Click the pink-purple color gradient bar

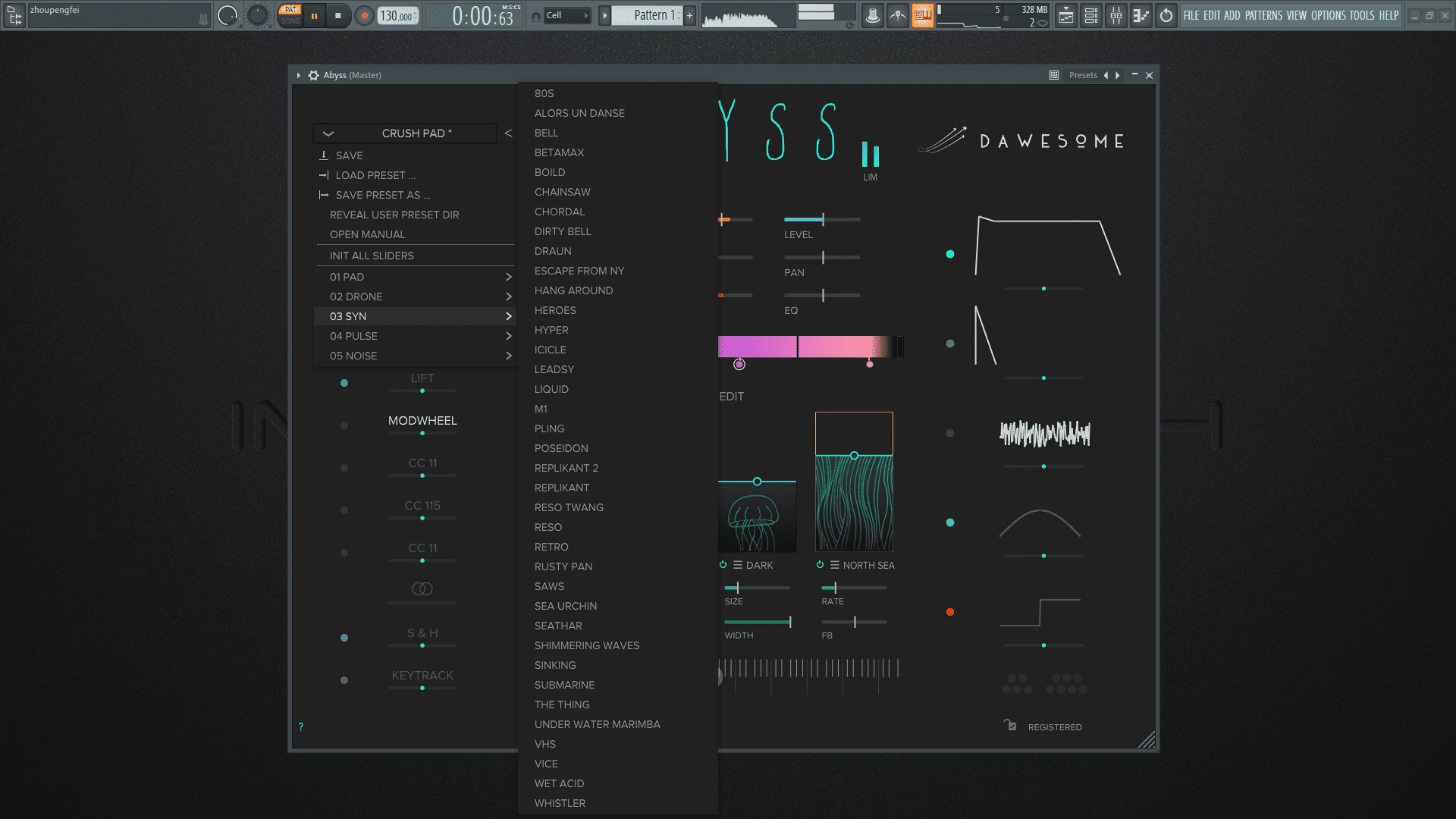[810, 347]
